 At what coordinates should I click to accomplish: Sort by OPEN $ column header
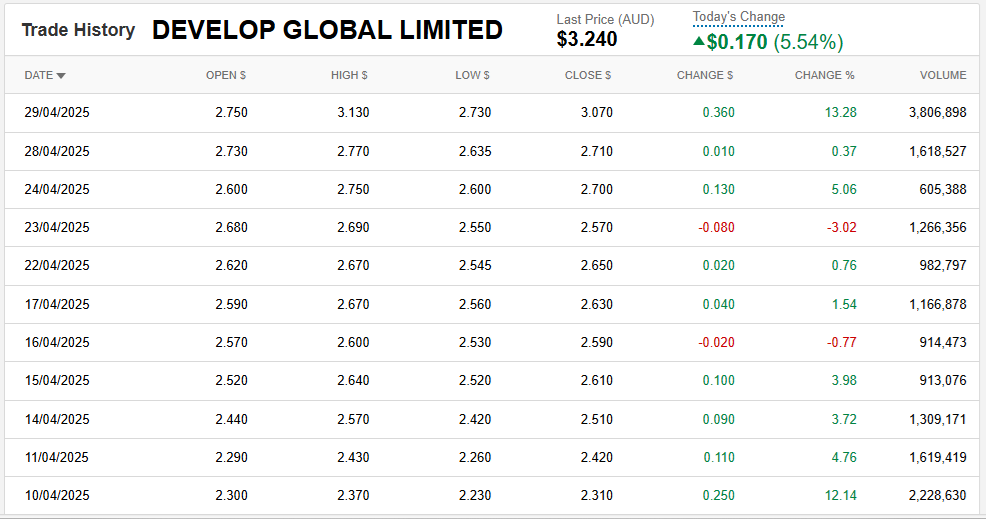click(226, 75)
